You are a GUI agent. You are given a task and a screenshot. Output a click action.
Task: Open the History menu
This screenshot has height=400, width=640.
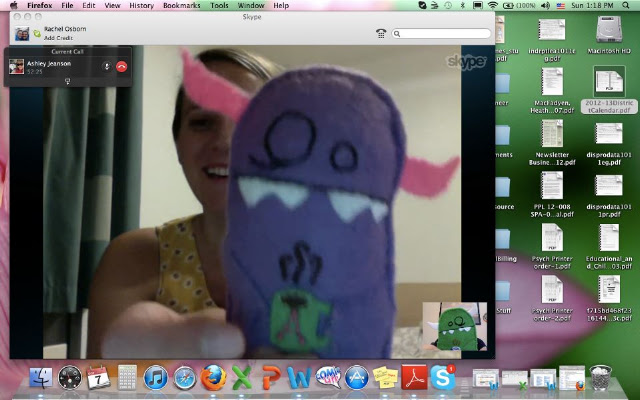coord(141,5)
